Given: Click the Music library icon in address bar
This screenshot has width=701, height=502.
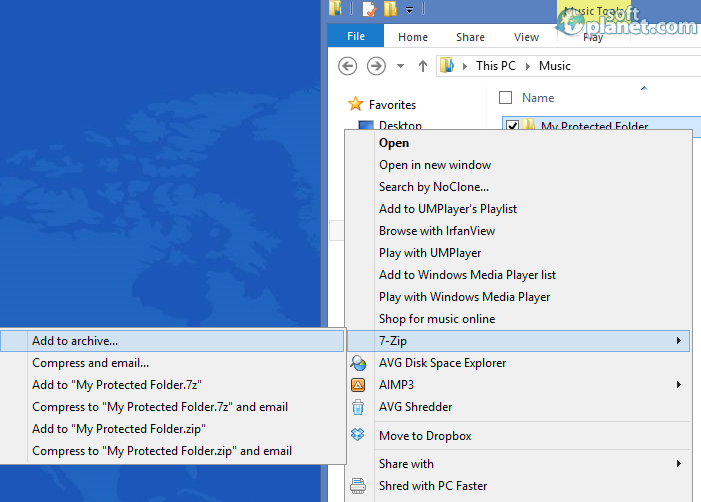Looking at the screenshot, I should [447, 66].
